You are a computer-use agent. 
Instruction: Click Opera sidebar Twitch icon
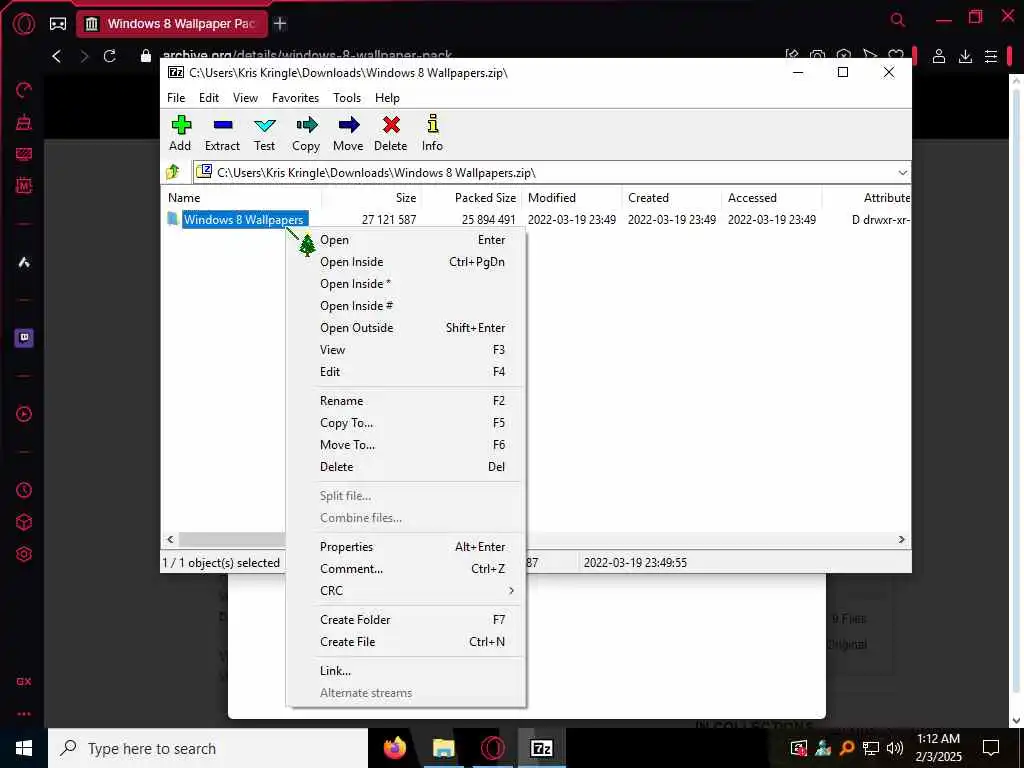coord(24,338)
